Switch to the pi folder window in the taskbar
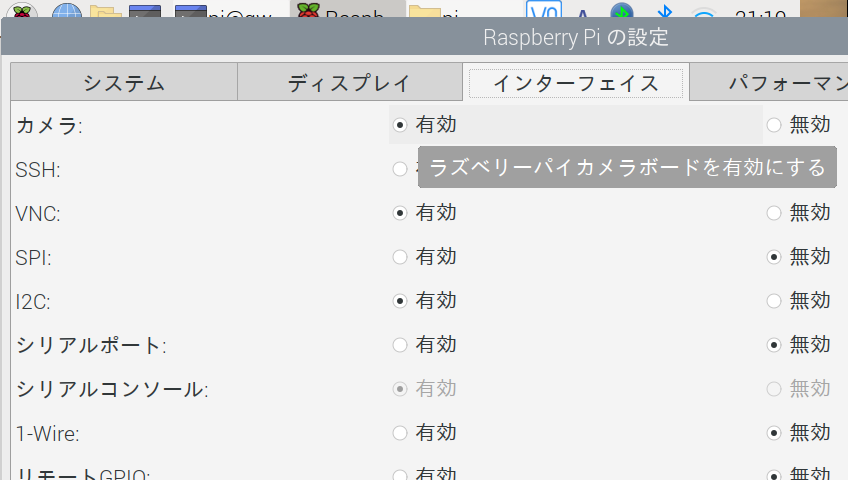848x480 pixels. pos(435,9)
